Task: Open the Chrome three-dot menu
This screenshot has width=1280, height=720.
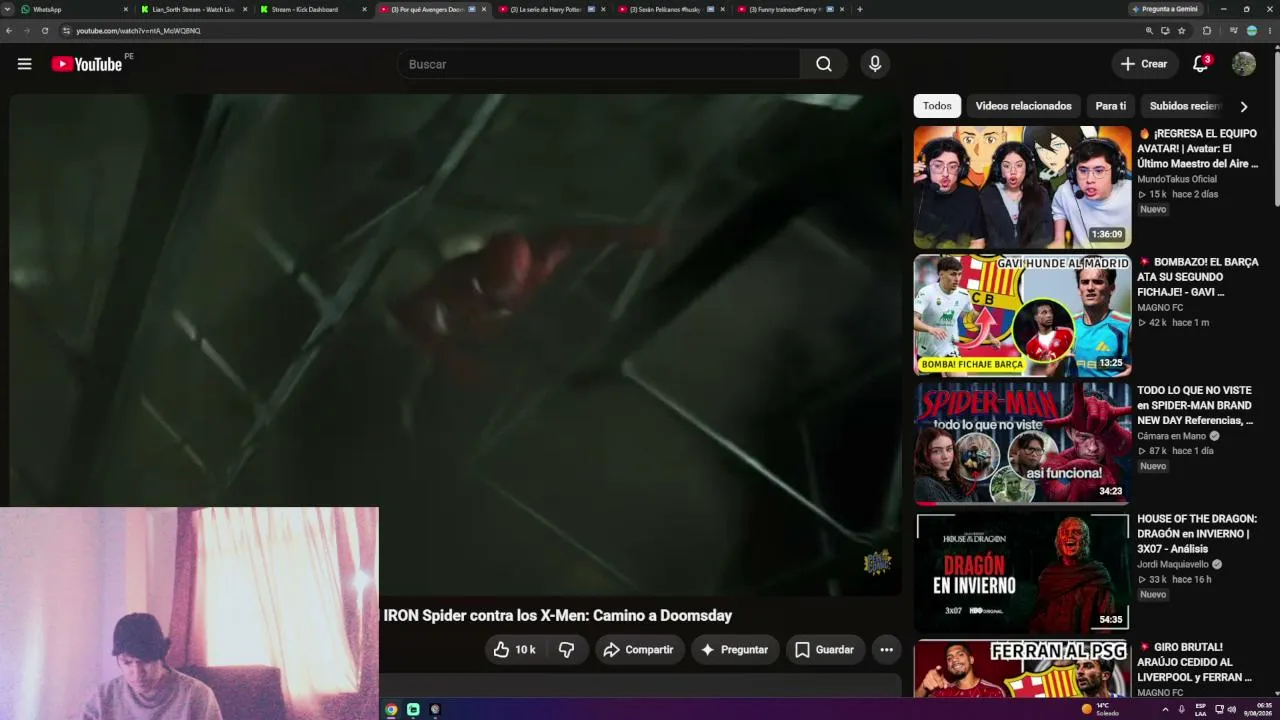Action: (1270, 31)
